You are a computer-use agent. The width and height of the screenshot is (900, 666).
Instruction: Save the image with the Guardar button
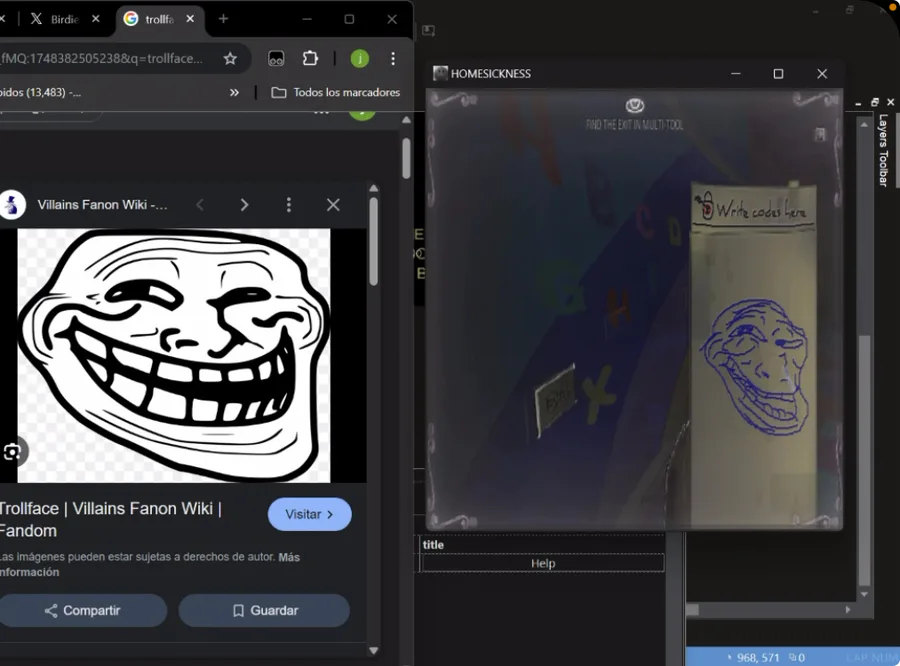(x=264, y=610)
